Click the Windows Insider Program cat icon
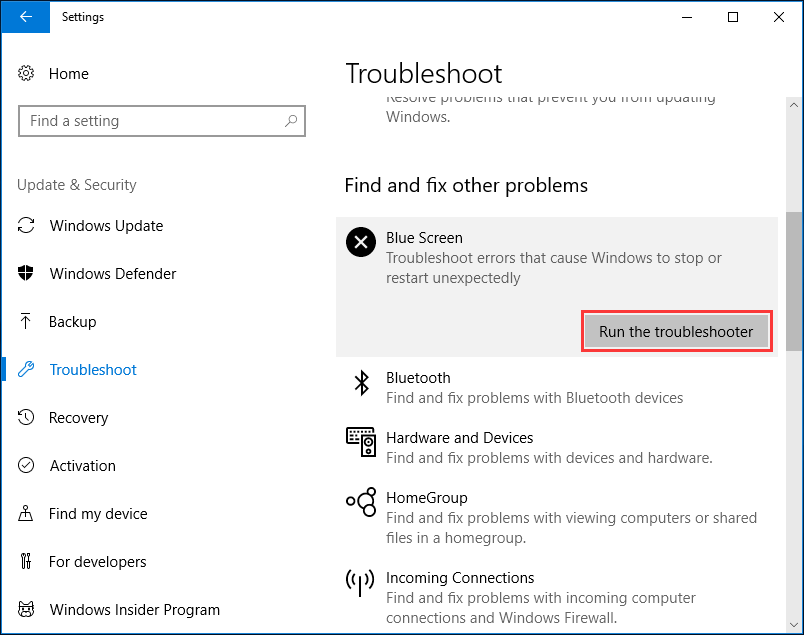 (26, 609)
